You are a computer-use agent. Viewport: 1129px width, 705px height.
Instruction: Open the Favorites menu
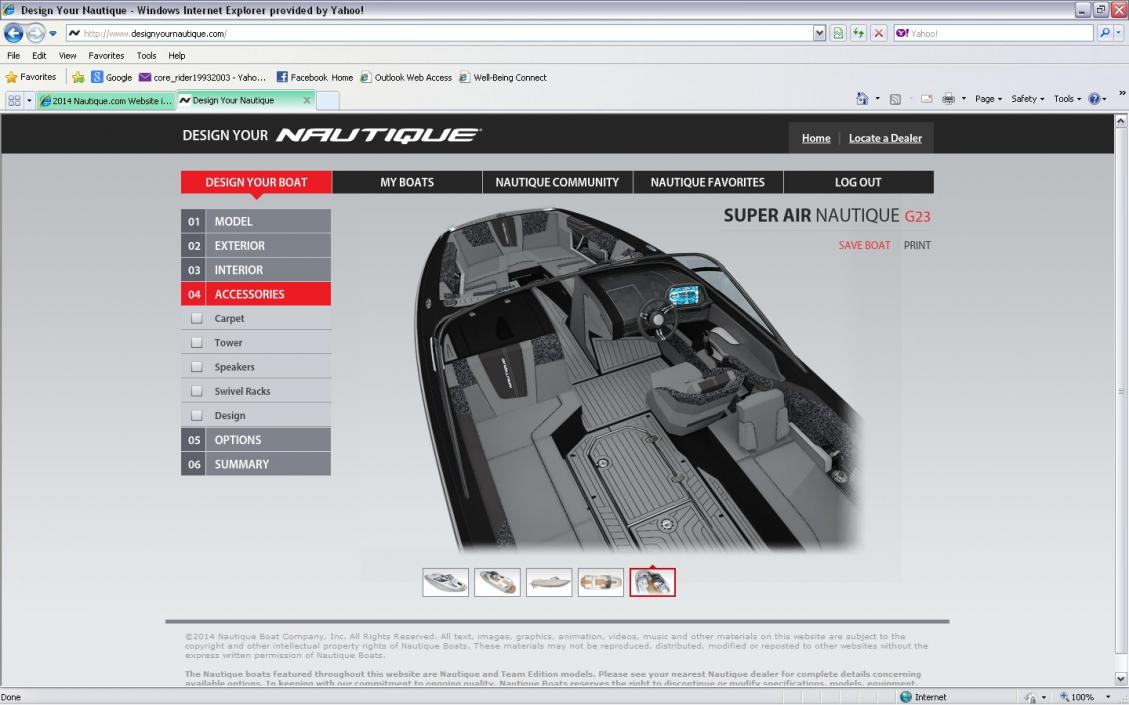(106, 55)
